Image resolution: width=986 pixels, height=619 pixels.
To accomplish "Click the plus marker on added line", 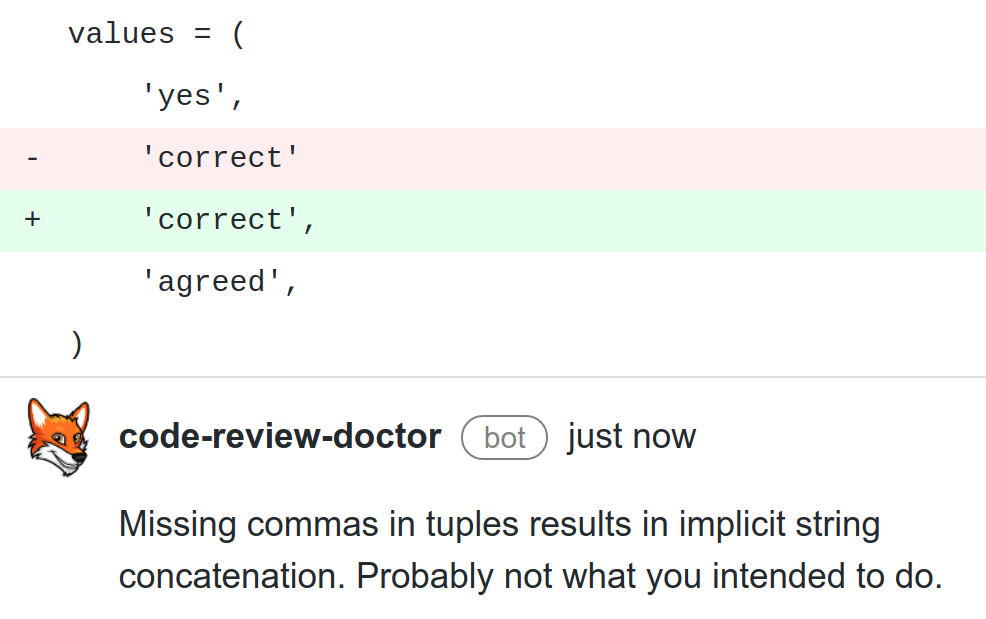I will click(33, 220).
